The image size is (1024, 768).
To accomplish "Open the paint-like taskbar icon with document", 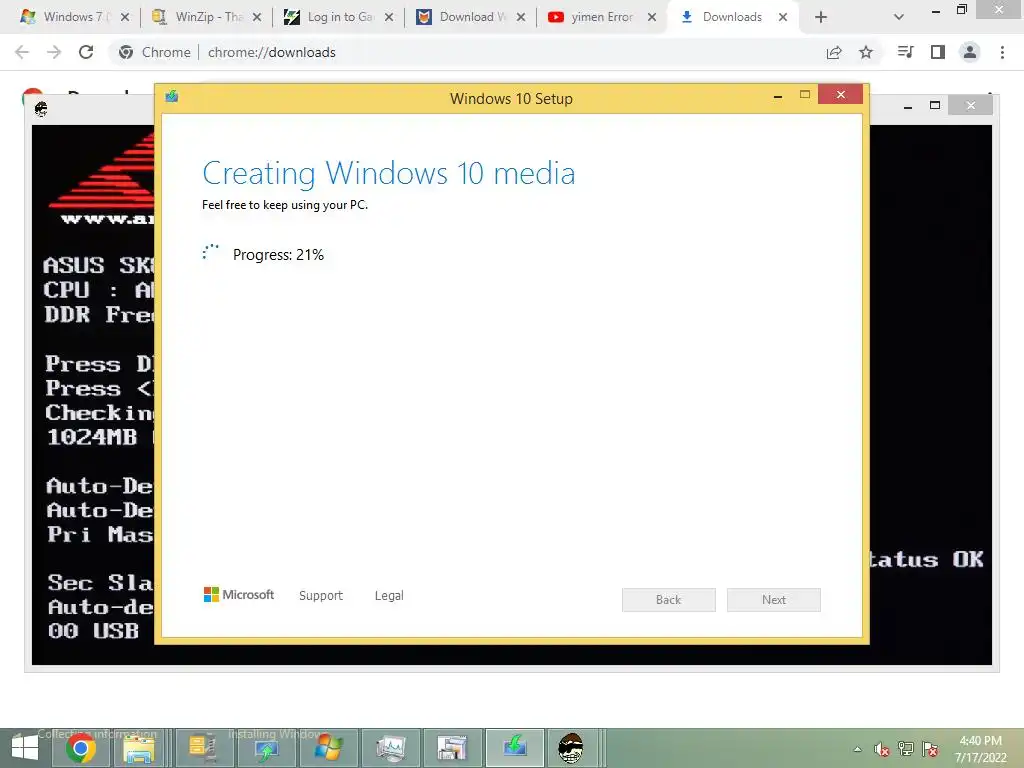I will coord(453,748).
